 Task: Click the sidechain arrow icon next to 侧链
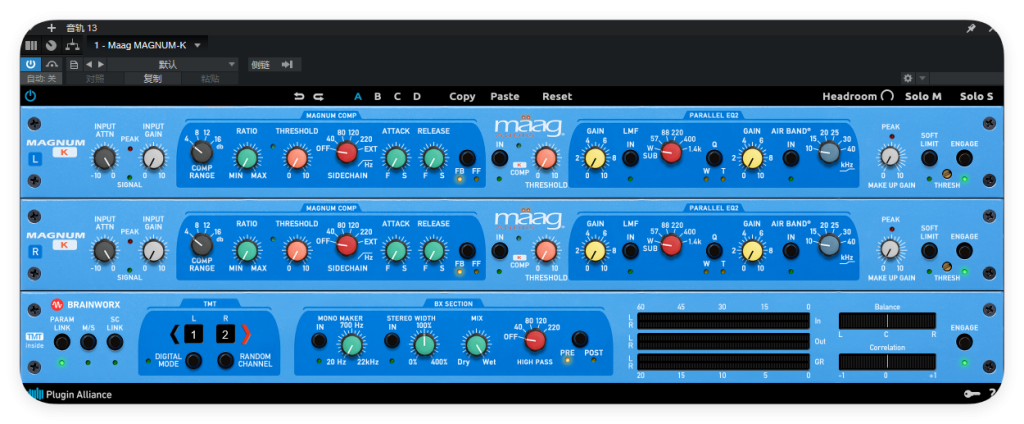click(x=287, y=64)
